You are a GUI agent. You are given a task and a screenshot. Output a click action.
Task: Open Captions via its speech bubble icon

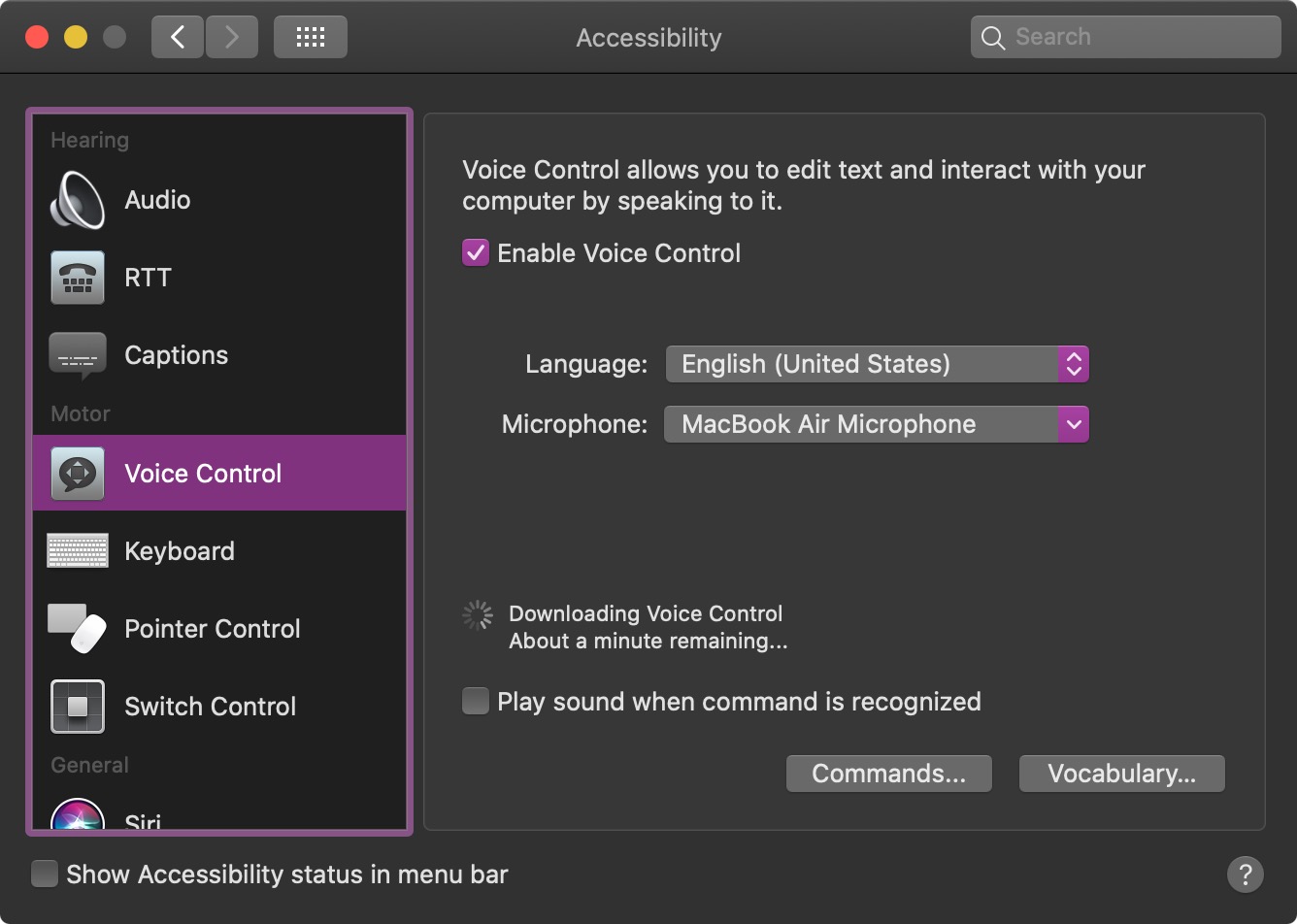(x=78, y=355)
